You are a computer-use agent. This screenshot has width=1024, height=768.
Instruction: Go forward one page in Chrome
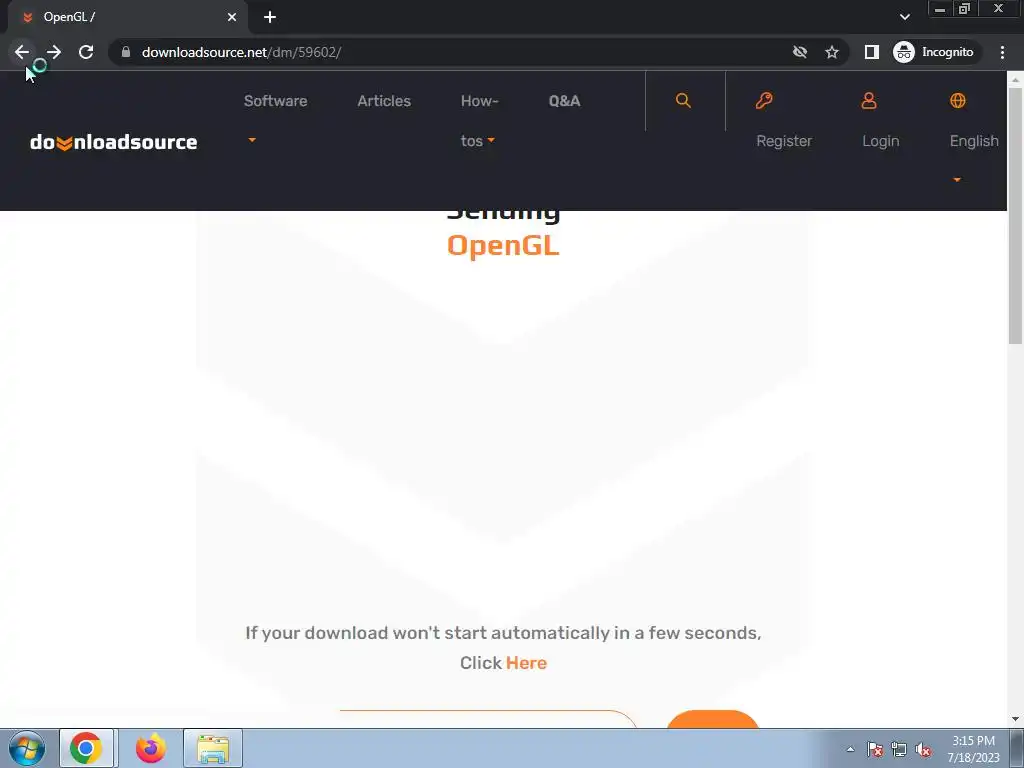54,52
